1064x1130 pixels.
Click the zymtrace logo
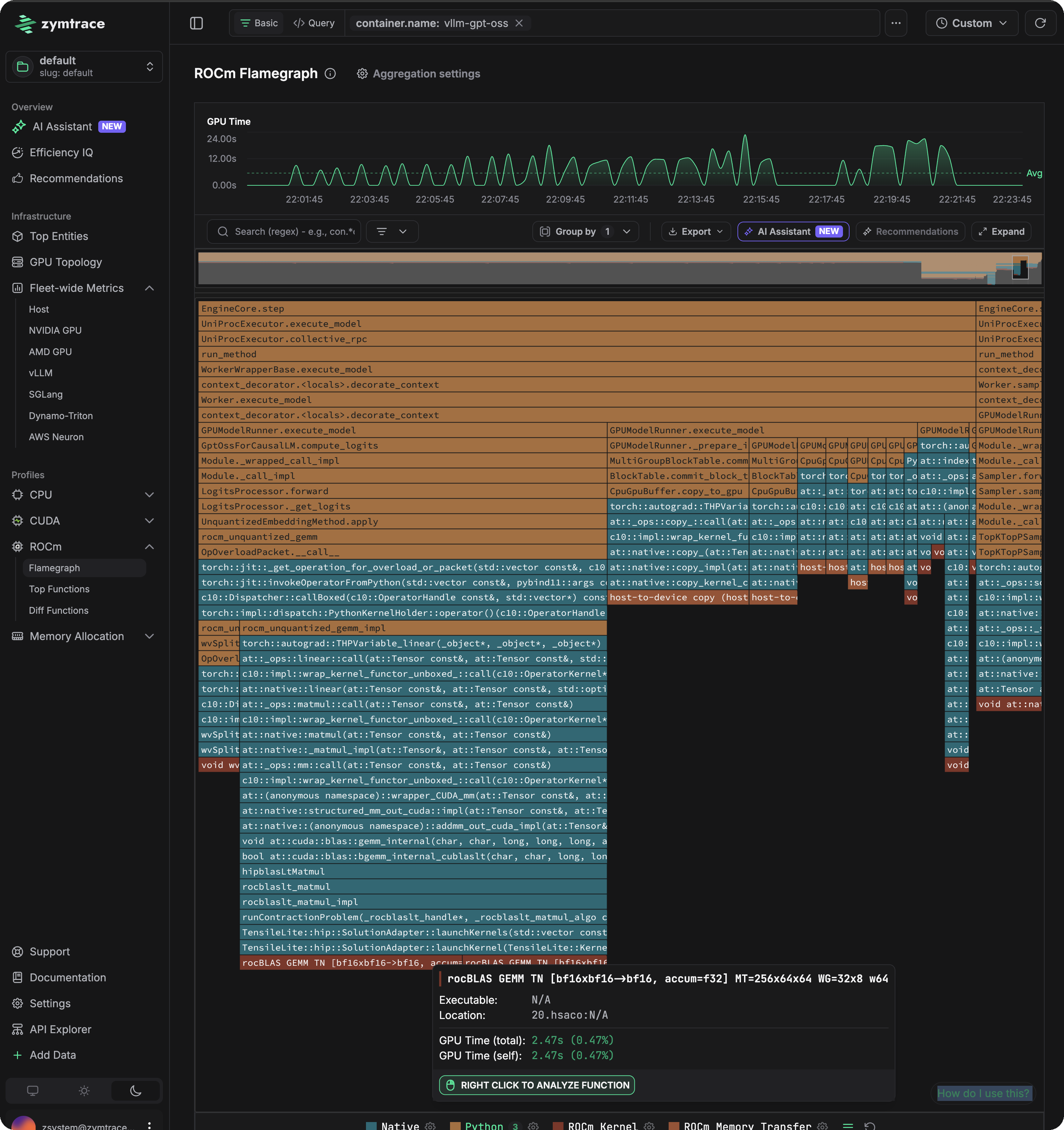(60, 24)
